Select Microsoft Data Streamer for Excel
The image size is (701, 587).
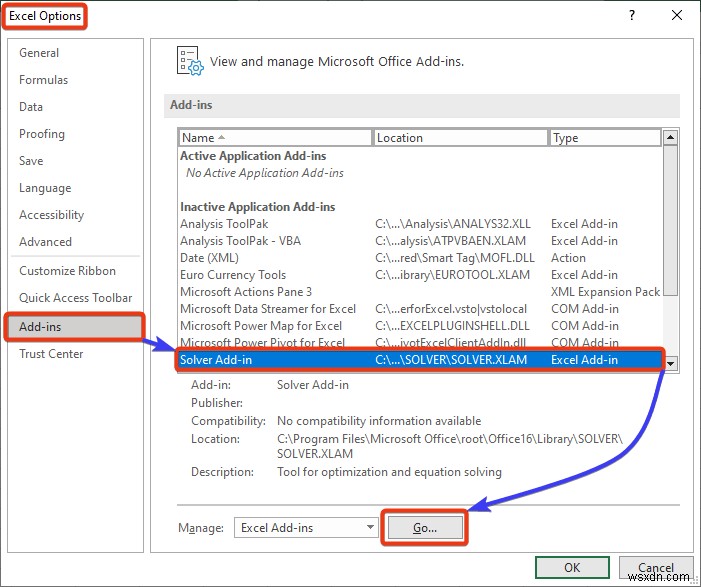tap(420, 308)
